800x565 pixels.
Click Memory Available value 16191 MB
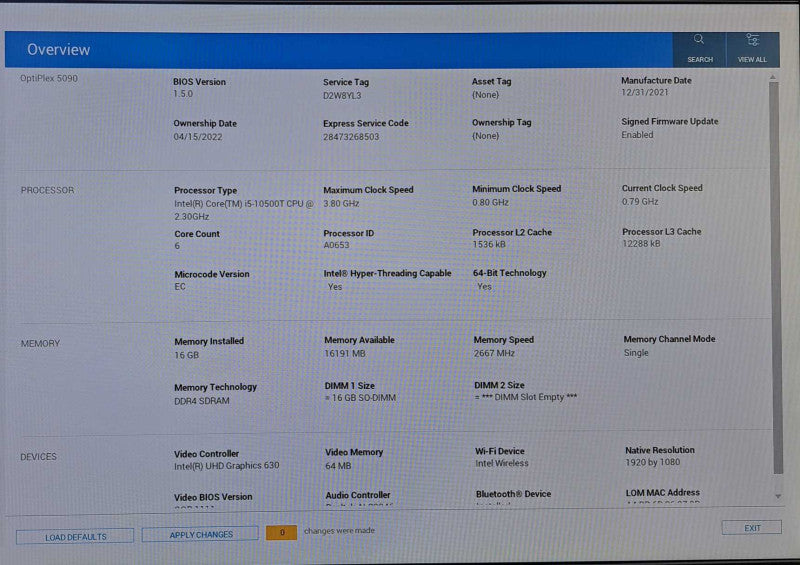(345, 353)
